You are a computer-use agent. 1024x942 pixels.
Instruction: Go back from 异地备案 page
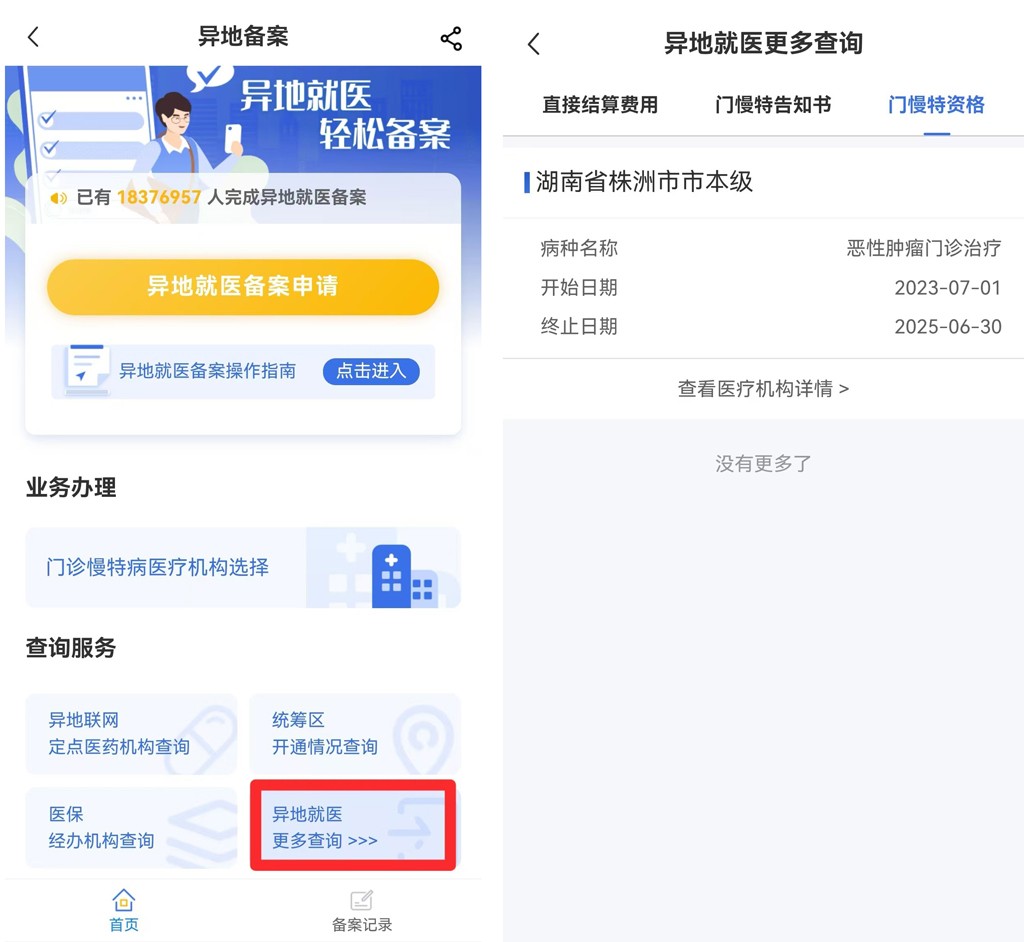34,38
